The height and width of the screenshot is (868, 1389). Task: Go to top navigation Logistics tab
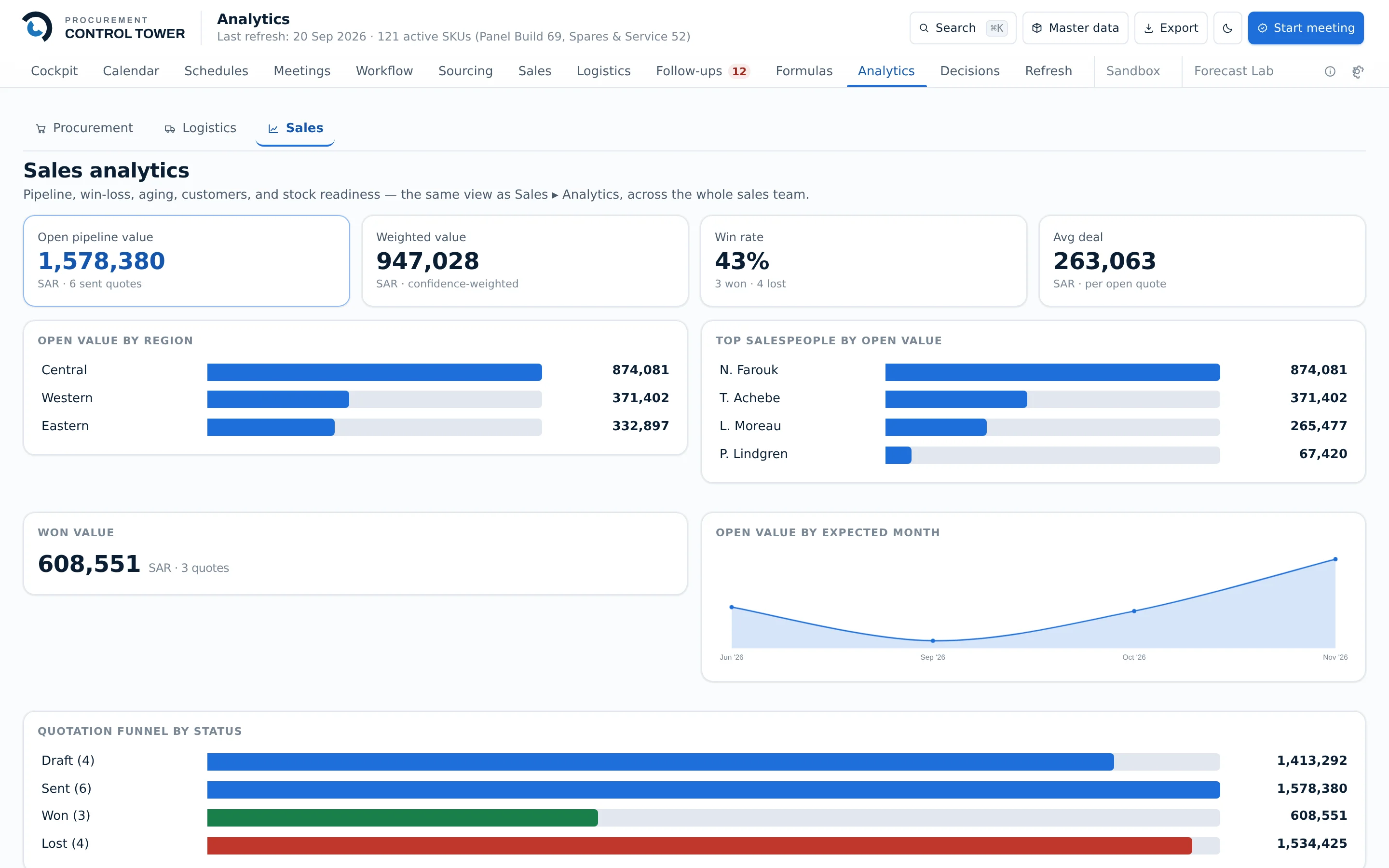(x=603, y=71)
